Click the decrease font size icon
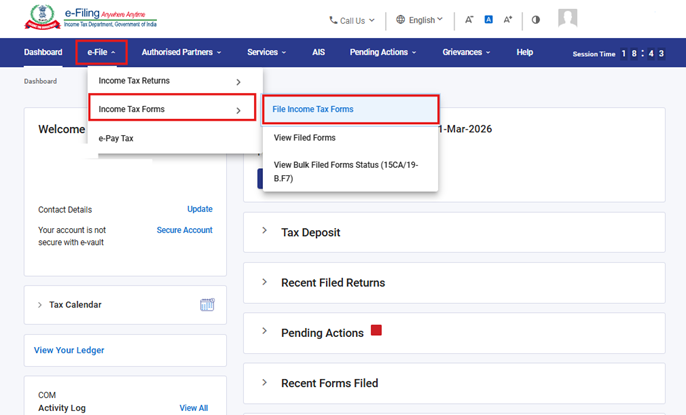This screenshot has width=686, height=415. click(469, 20)
